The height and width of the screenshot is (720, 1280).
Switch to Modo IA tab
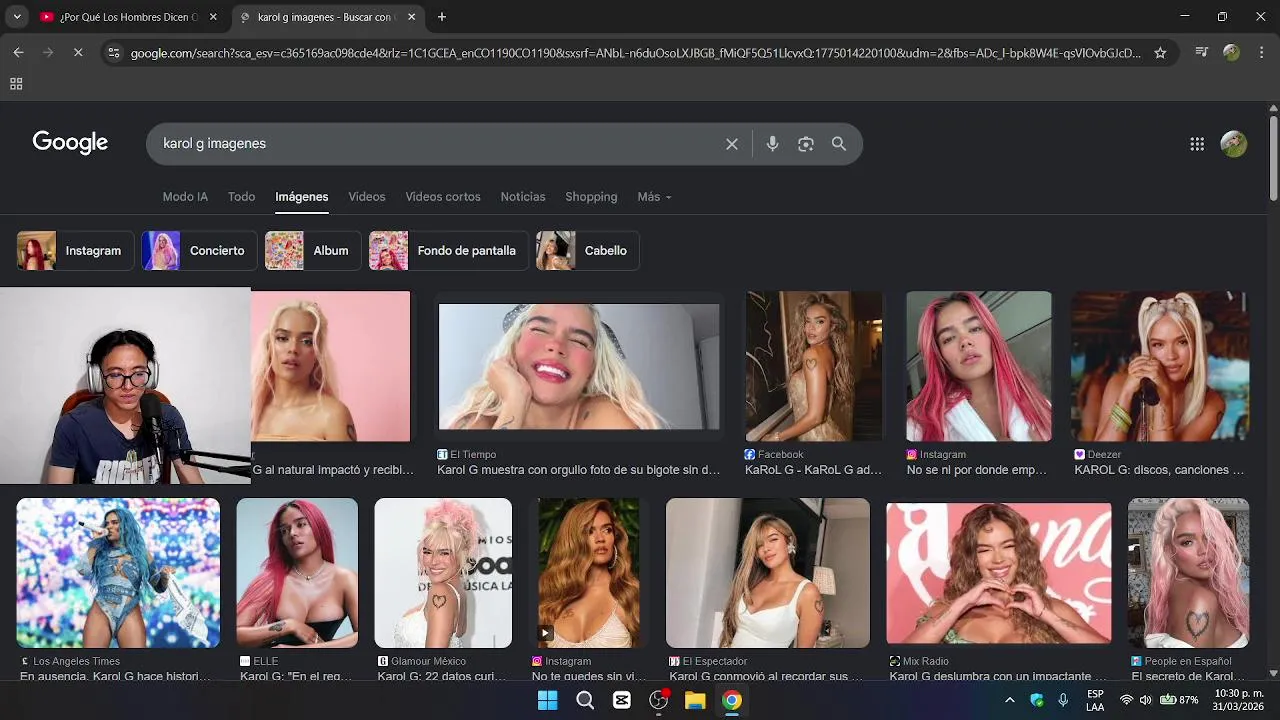185,197
